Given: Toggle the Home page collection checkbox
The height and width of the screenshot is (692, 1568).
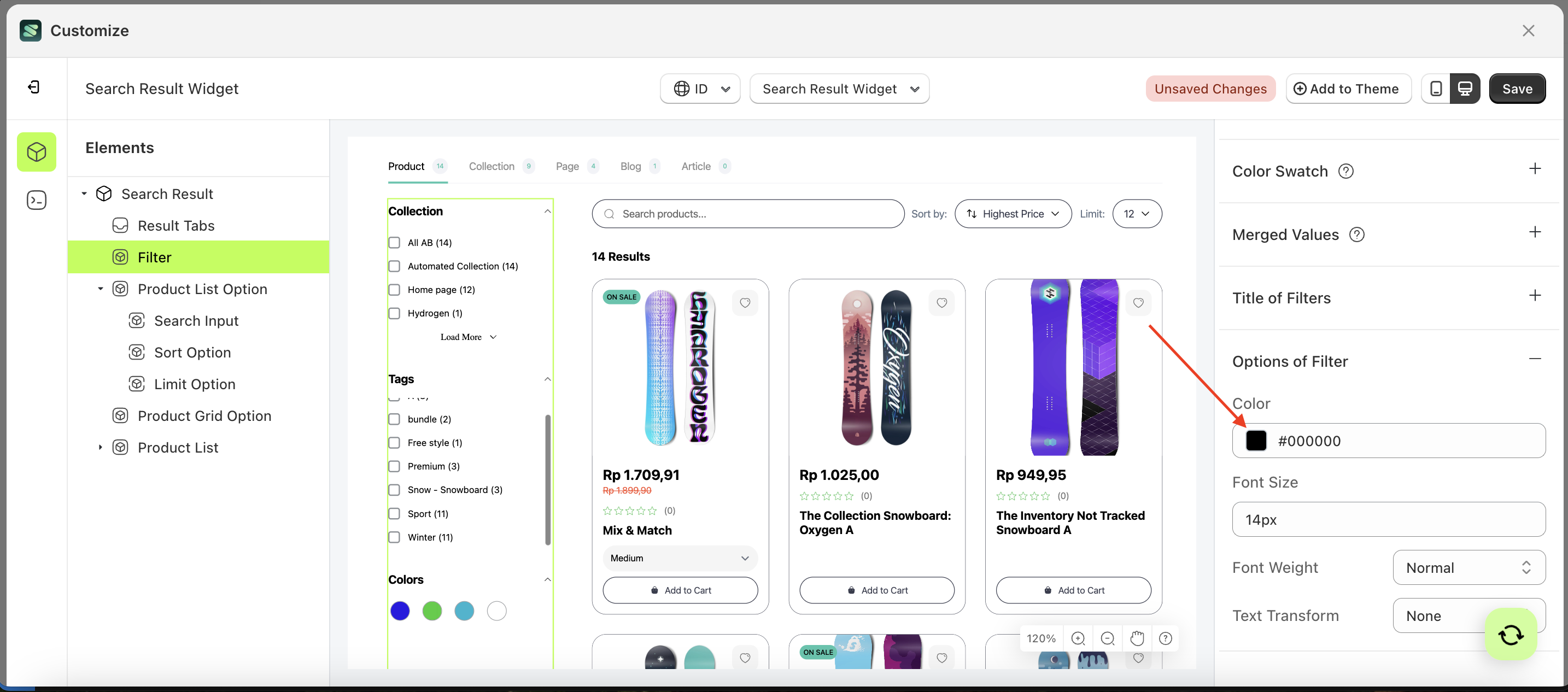Looking at the screenshot, I should click(394, 290).
